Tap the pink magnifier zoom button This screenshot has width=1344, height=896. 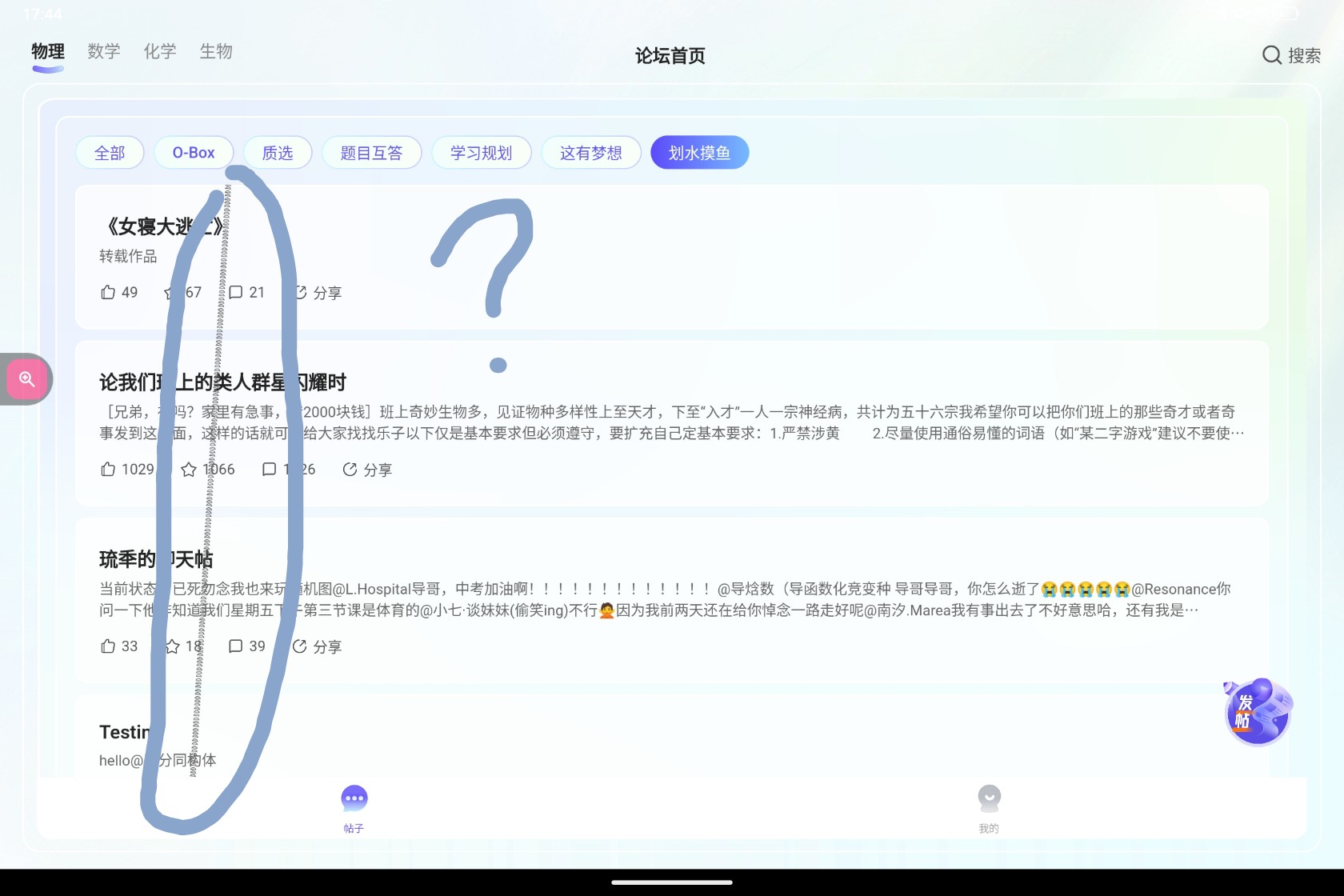coord(26,379)
